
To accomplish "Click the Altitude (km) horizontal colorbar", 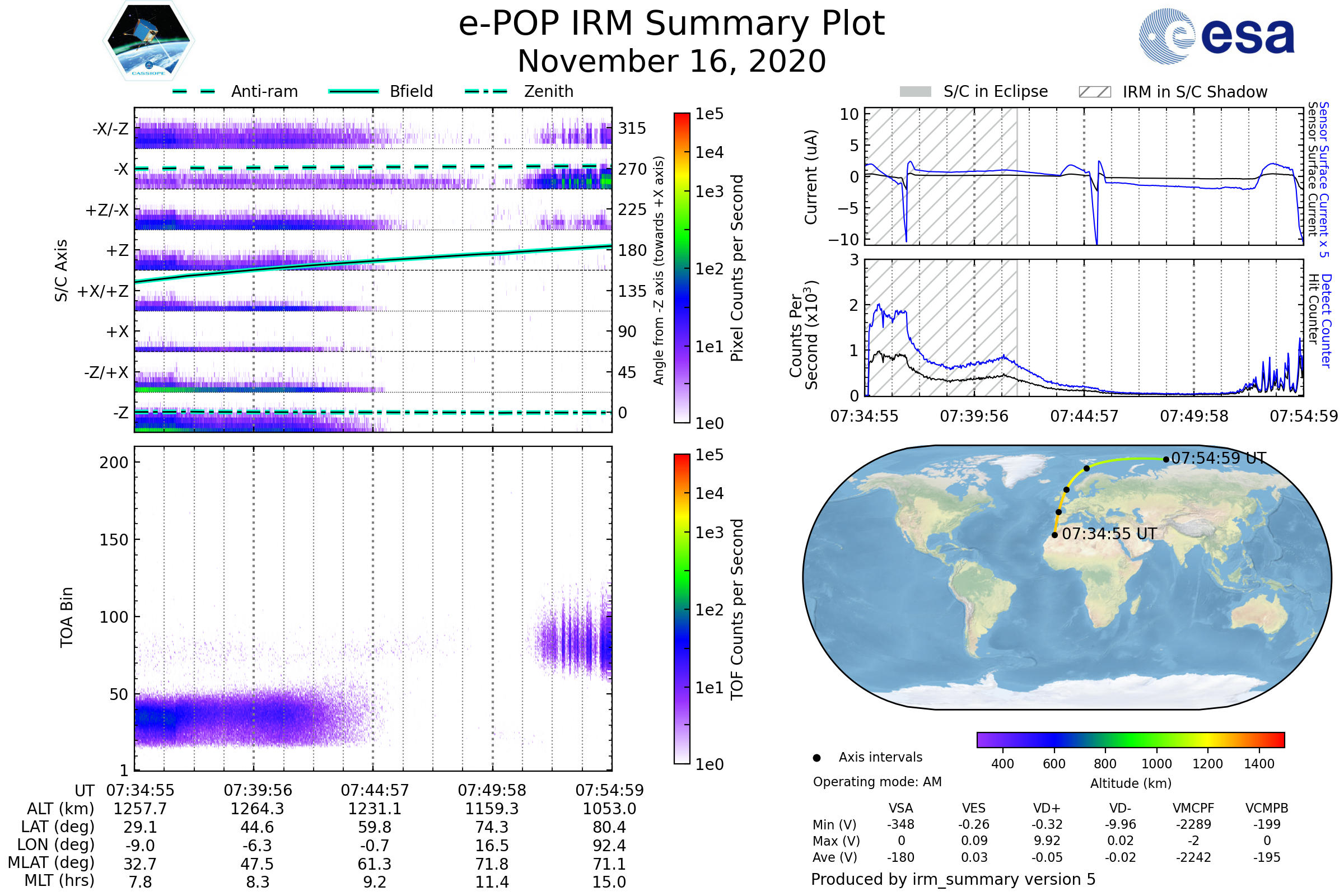I will pos(1130,739).
